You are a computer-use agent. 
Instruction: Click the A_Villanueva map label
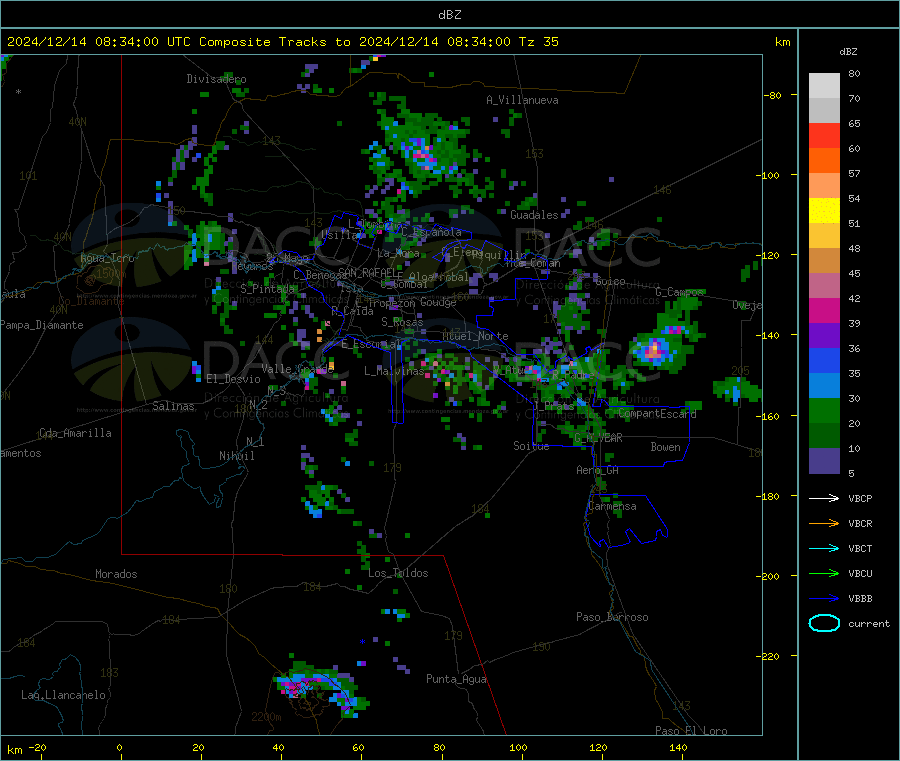[x=522, y=100]
